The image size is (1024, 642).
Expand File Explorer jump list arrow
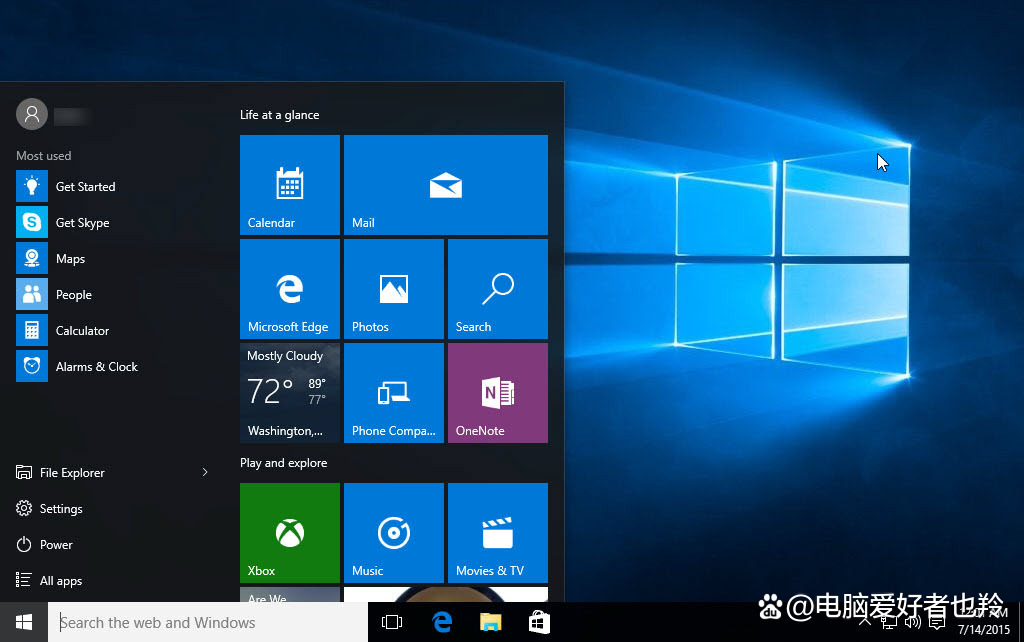(205, 472)
